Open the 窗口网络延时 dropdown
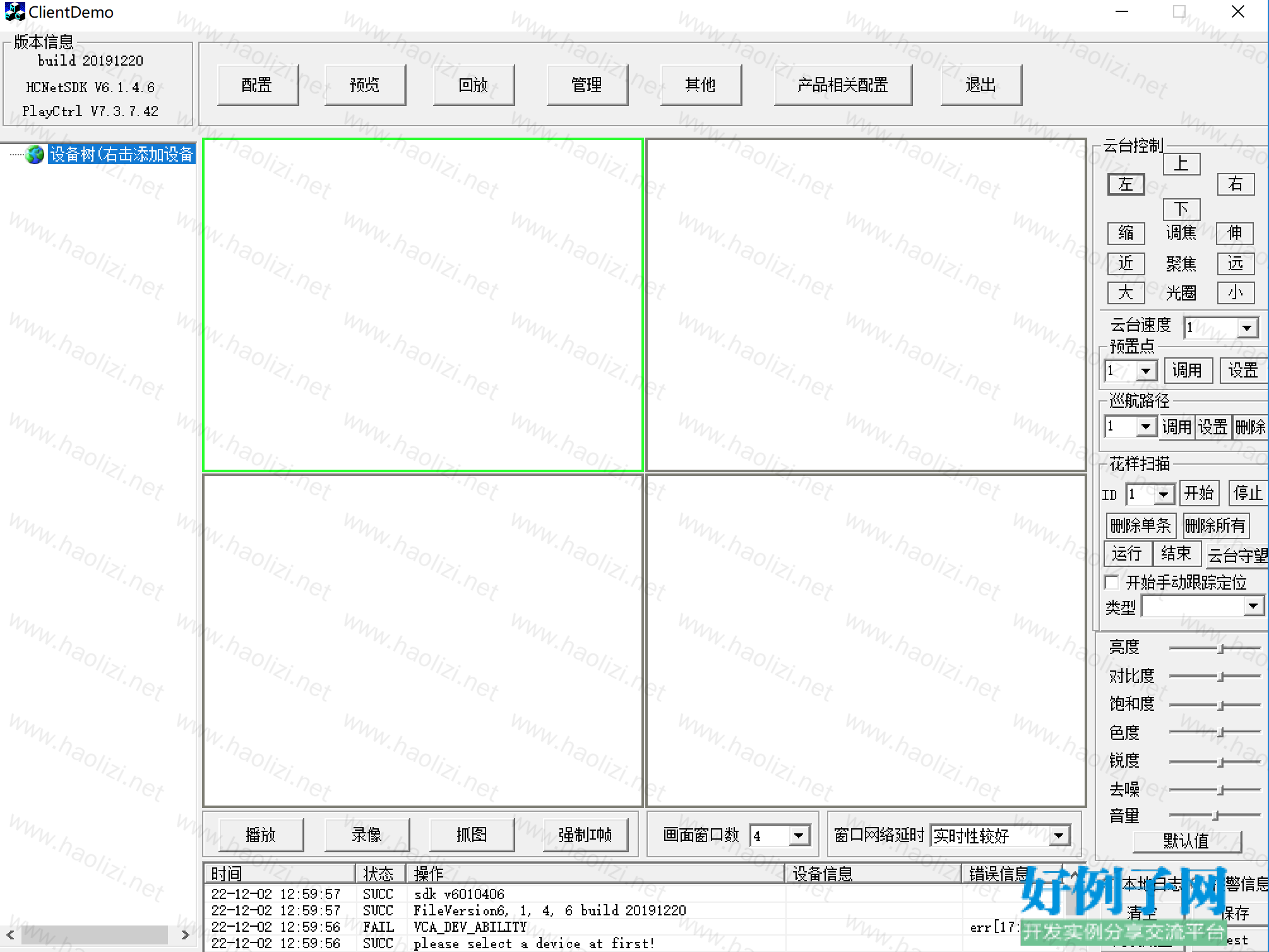This screenshot has width=1269, height=952. [x=1059, y=836]
